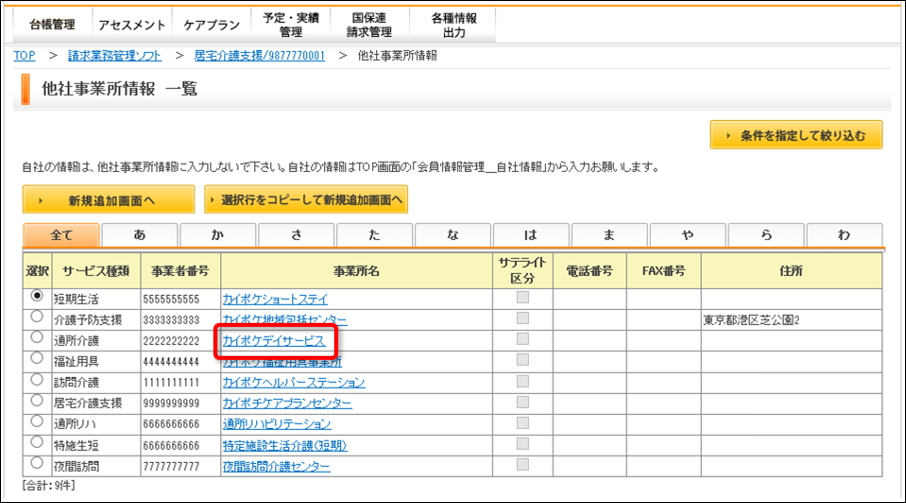906x503 pixels.
Task: Select the た tab
Action: tap(374, 235)
